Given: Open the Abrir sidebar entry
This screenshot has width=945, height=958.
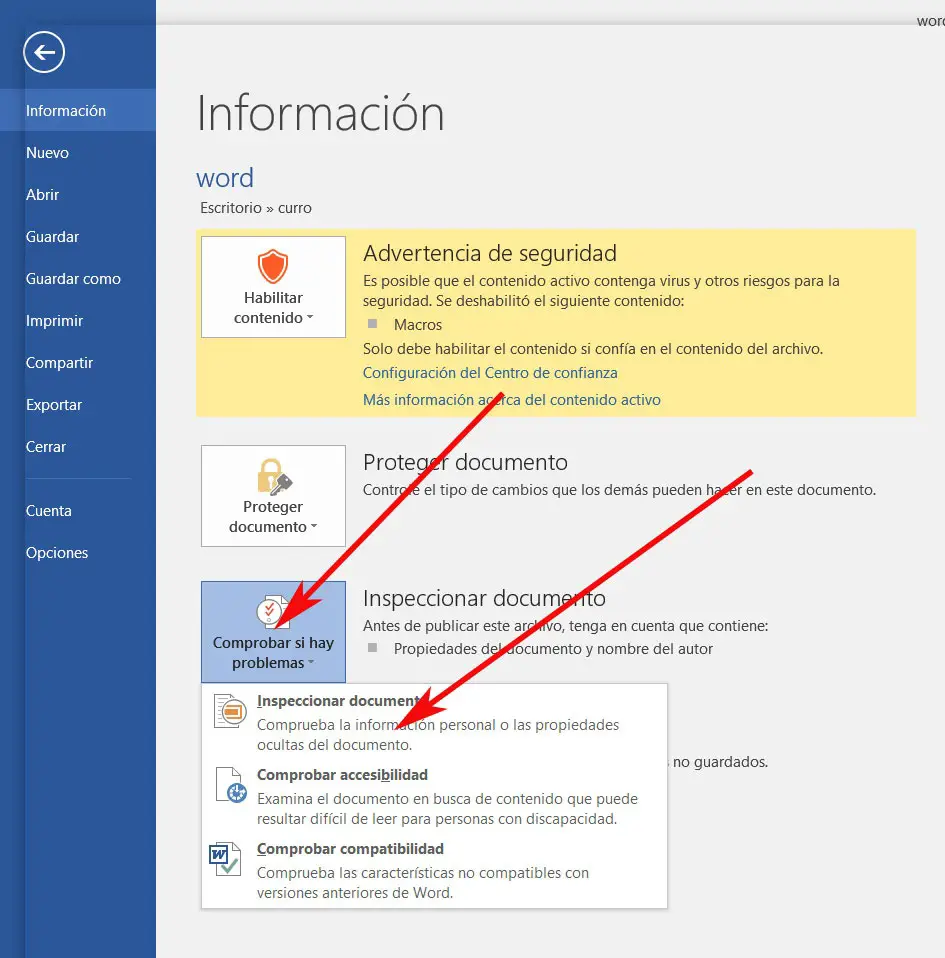Looking at the screenshot, I should 78,195.
